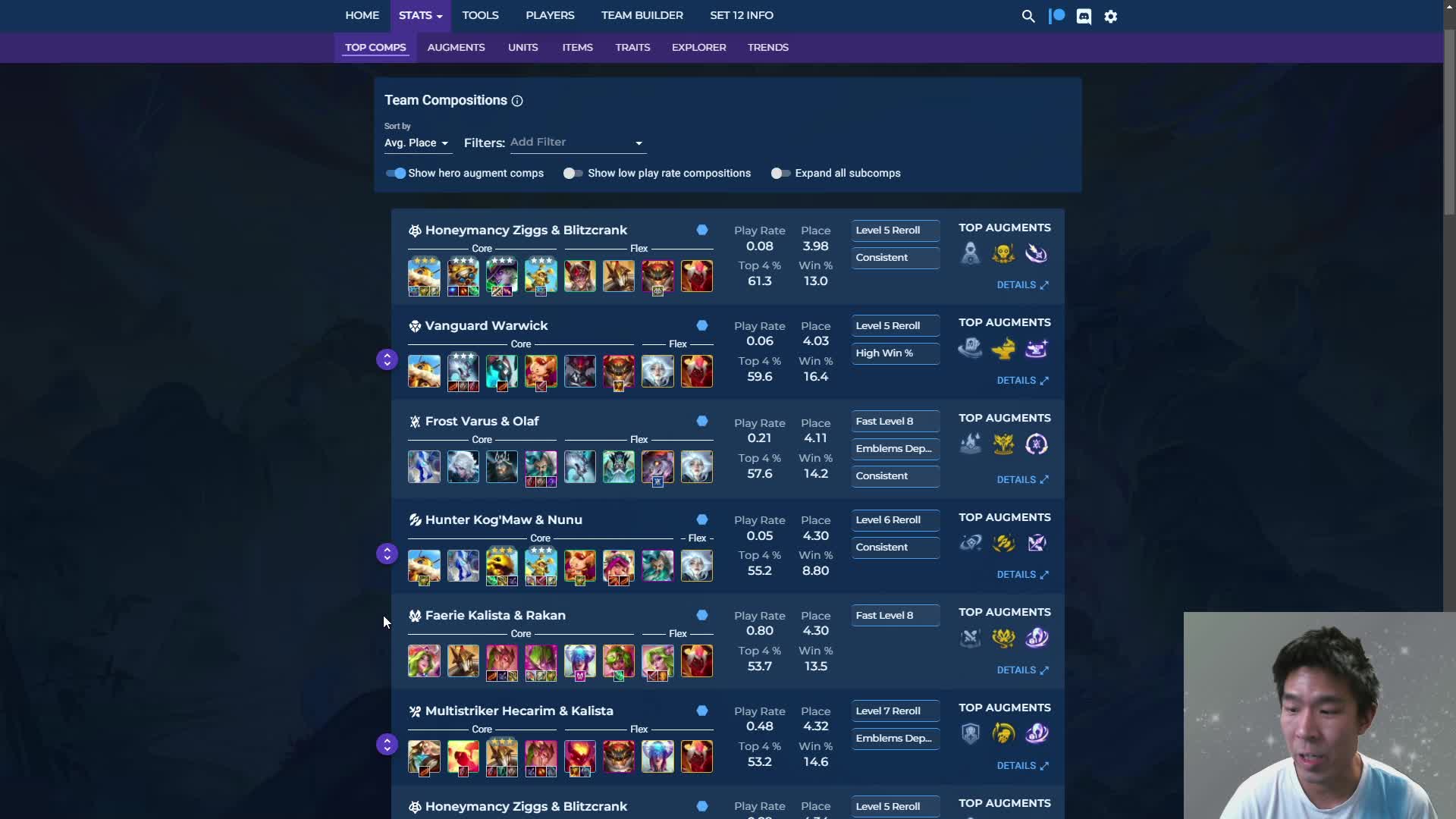The width and height of the screenshot is (1456, 819).
Task: Switch to the EXPLORER tab
Action: coord(698,47)
